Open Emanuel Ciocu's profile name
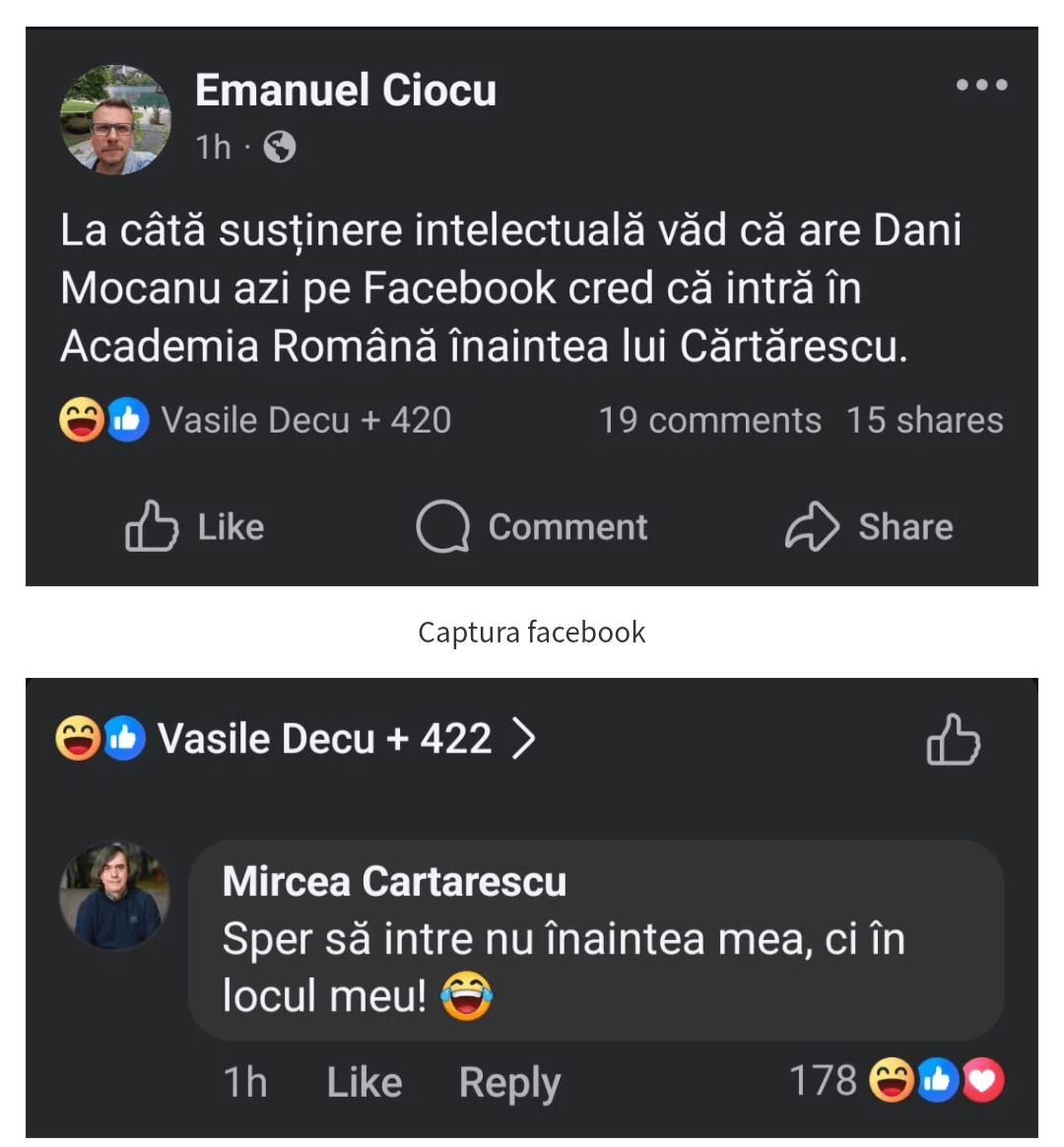1064x1147 pixels. [345, 90]
